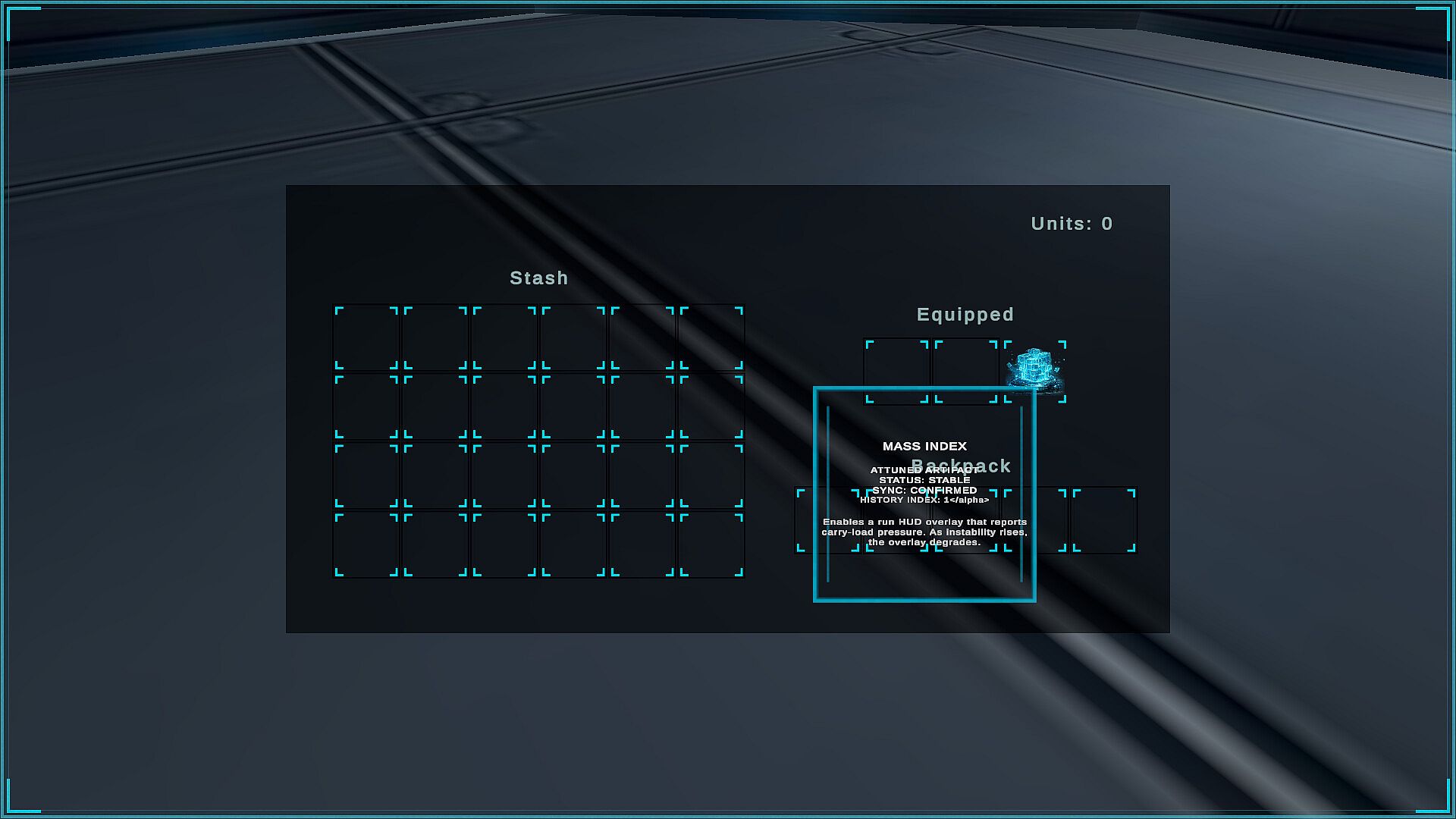Select second slot in Stash top row
The width and height of the screenshot is (1456, 819).
[x=435, y=337]
